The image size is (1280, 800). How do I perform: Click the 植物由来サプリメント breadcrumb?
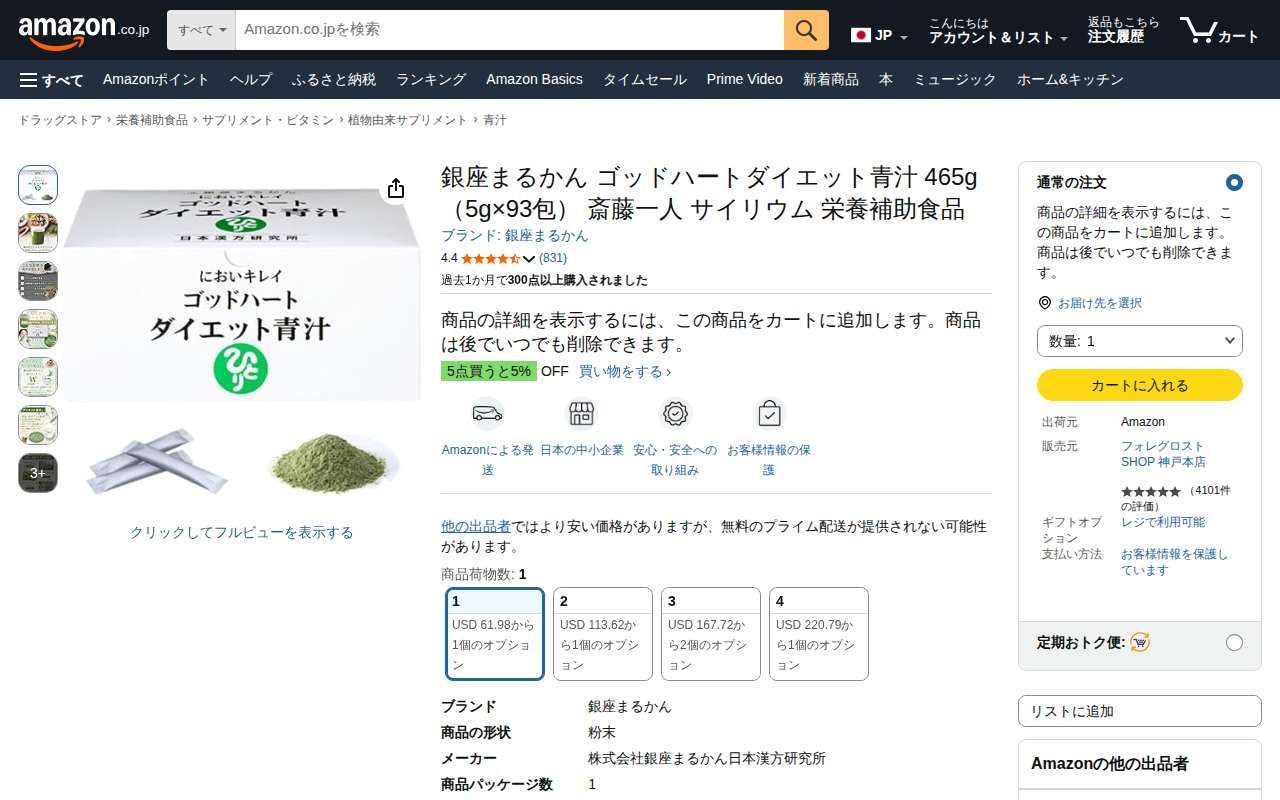click(408, 120)
